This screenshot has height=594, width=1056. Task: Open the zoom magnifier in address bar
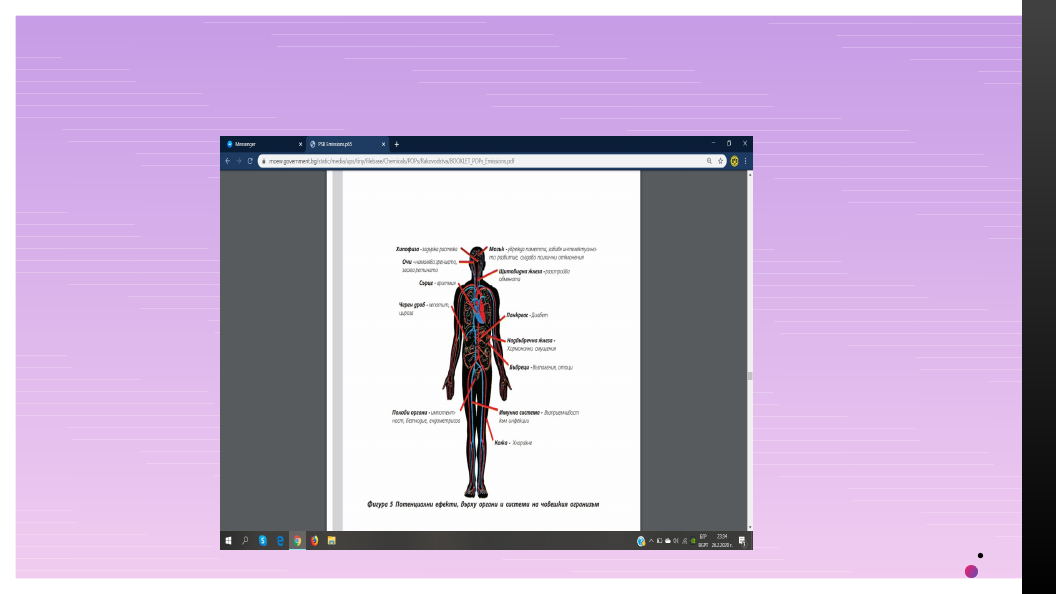709,161
